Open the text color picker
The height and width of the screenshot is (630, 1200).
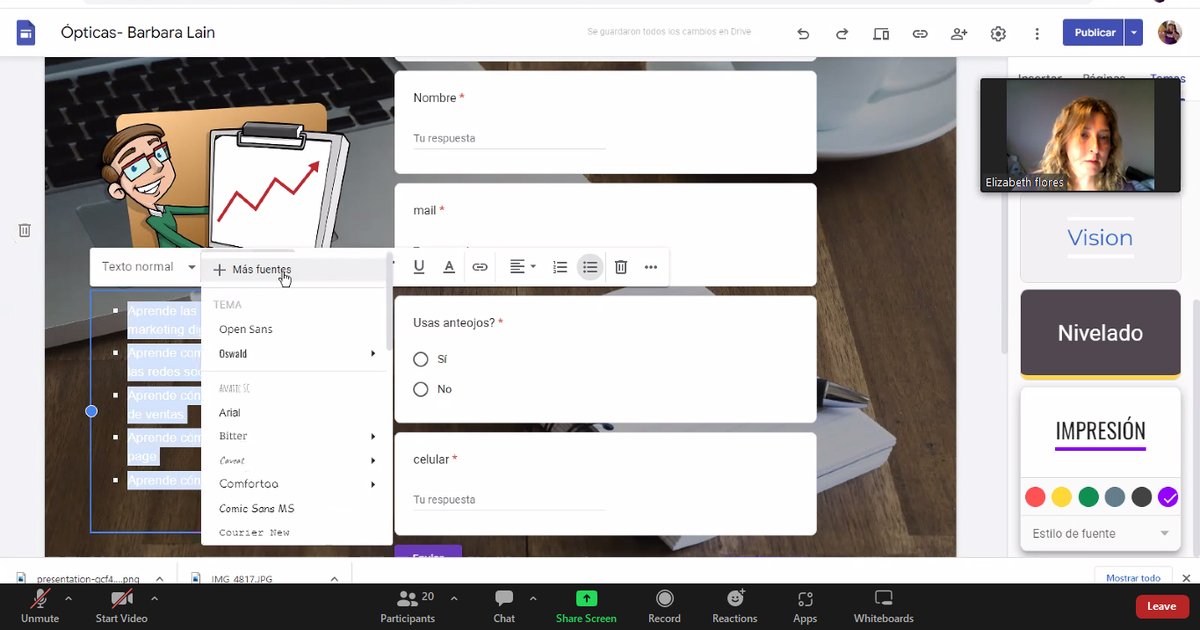coord(449,267)
